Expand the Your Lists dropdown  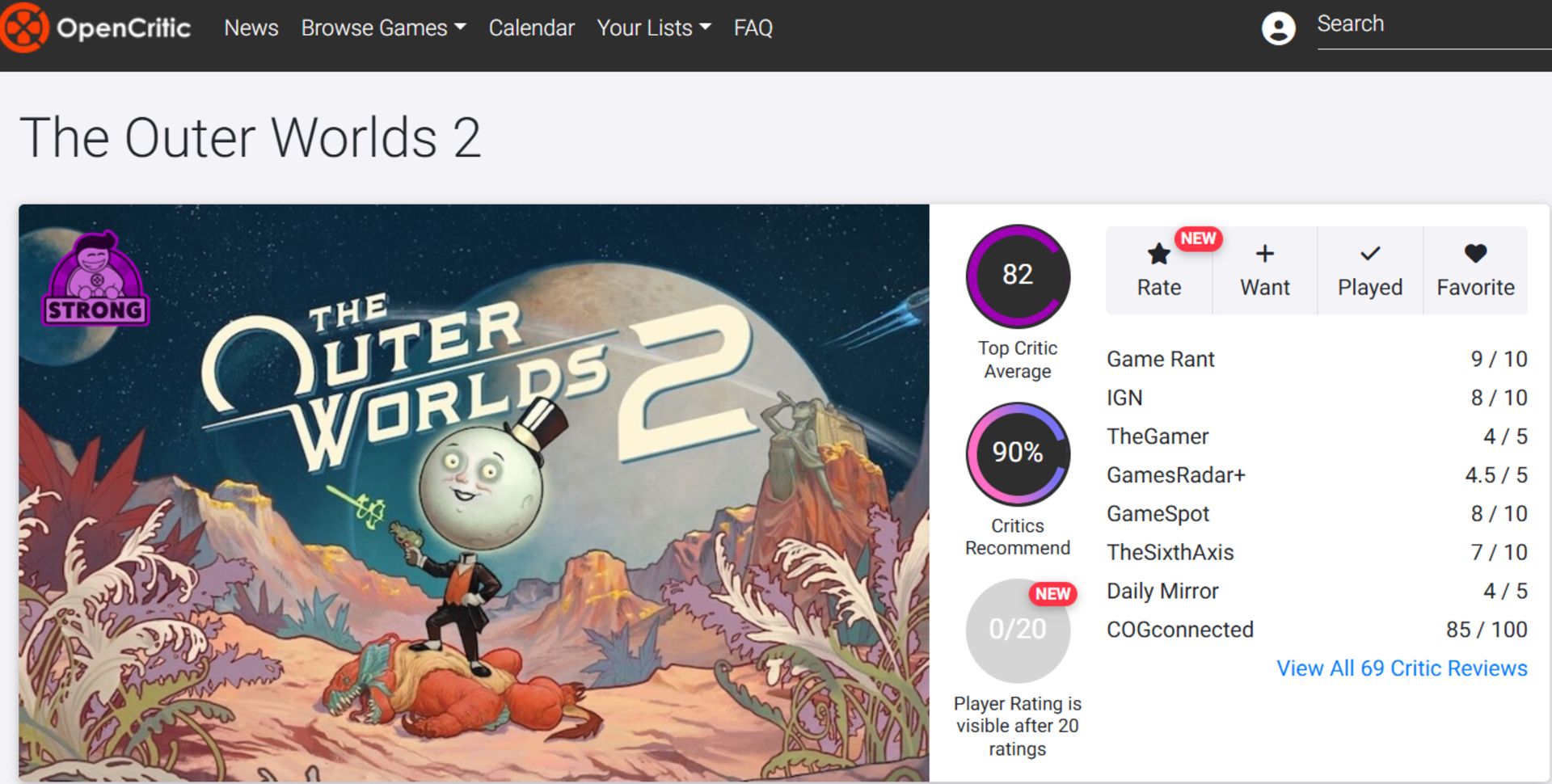pyautogui.click(x=653, y=28)
